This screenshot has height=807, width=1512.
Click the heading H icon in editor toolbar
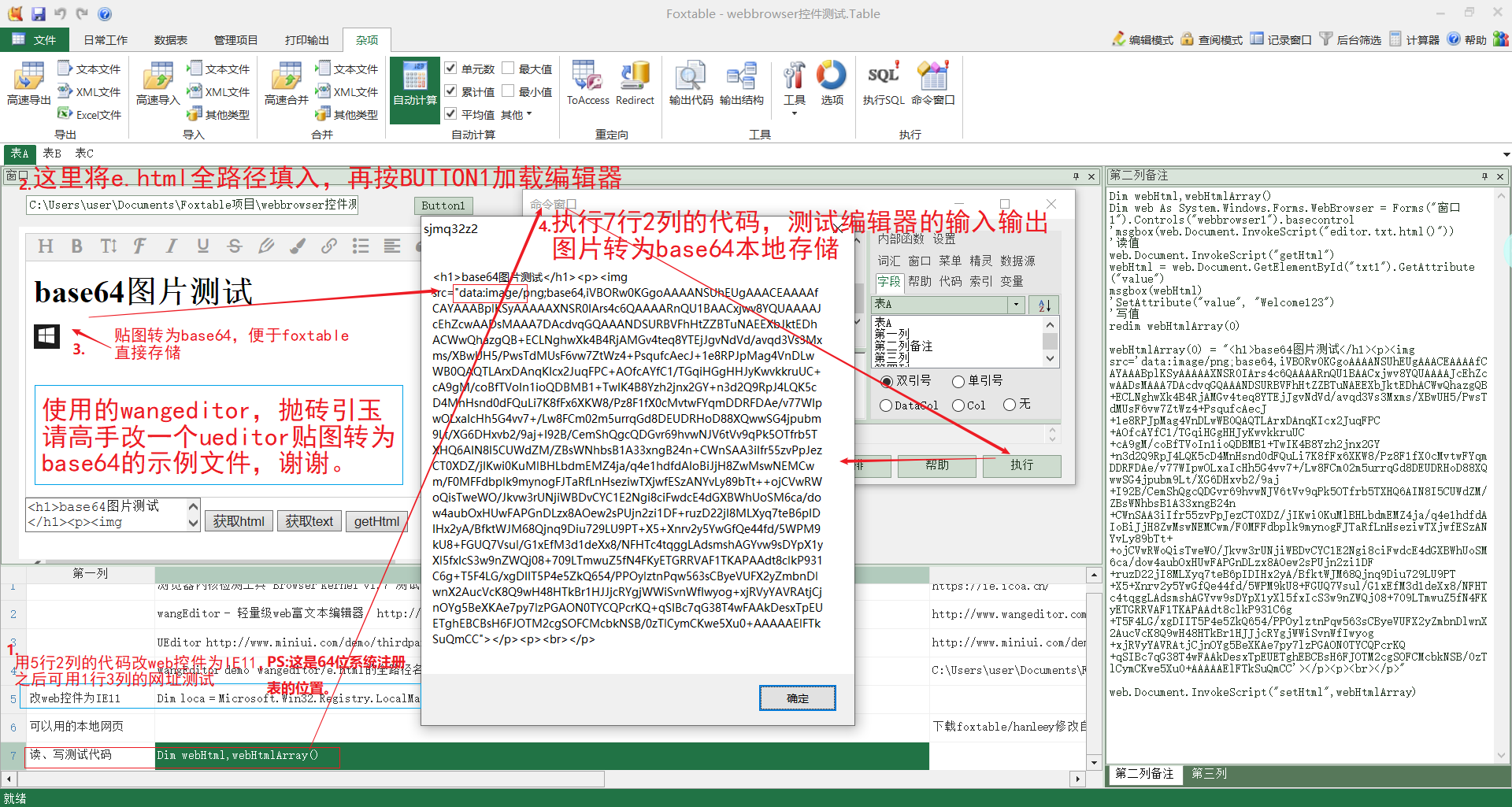(x=46, y=246)
